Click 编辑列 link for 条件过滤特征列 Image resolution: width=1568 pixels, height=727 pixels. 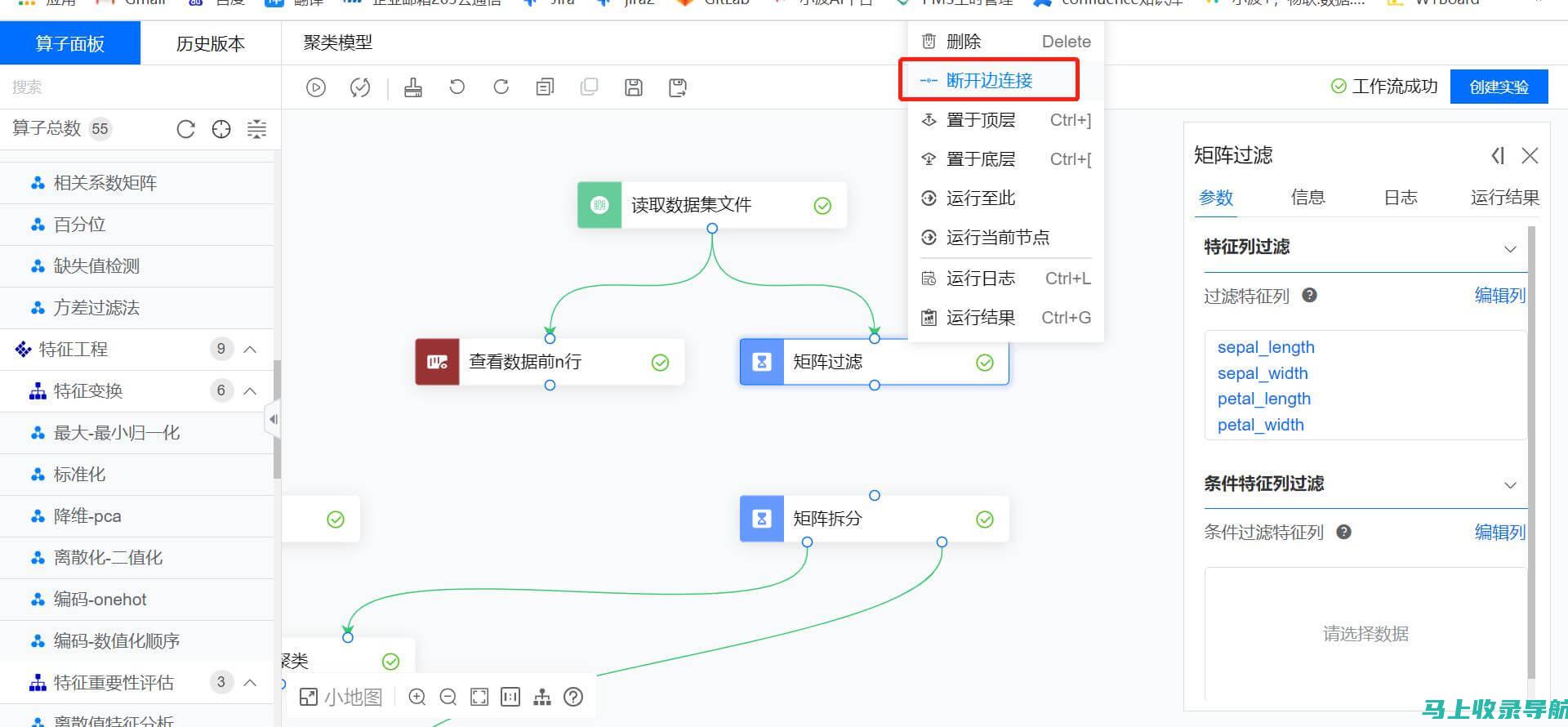click(x=1500, y=532)
